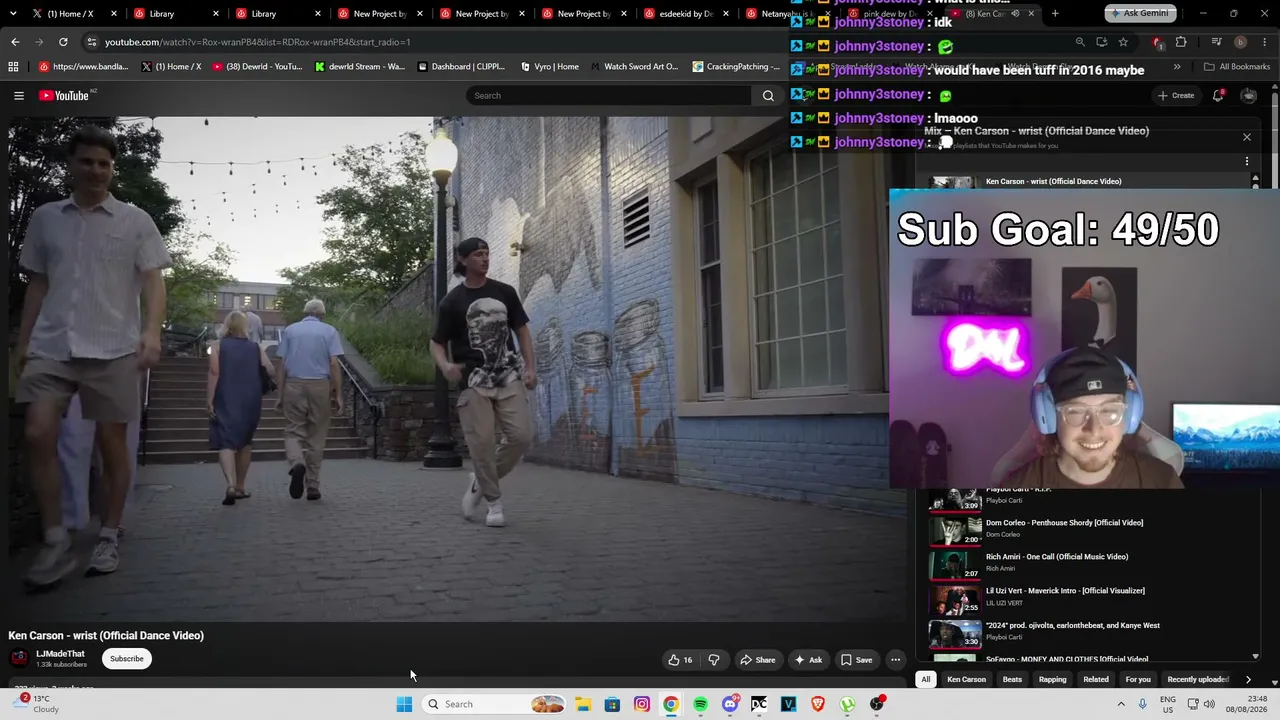Install app icon in address bar

point(1101,42)
